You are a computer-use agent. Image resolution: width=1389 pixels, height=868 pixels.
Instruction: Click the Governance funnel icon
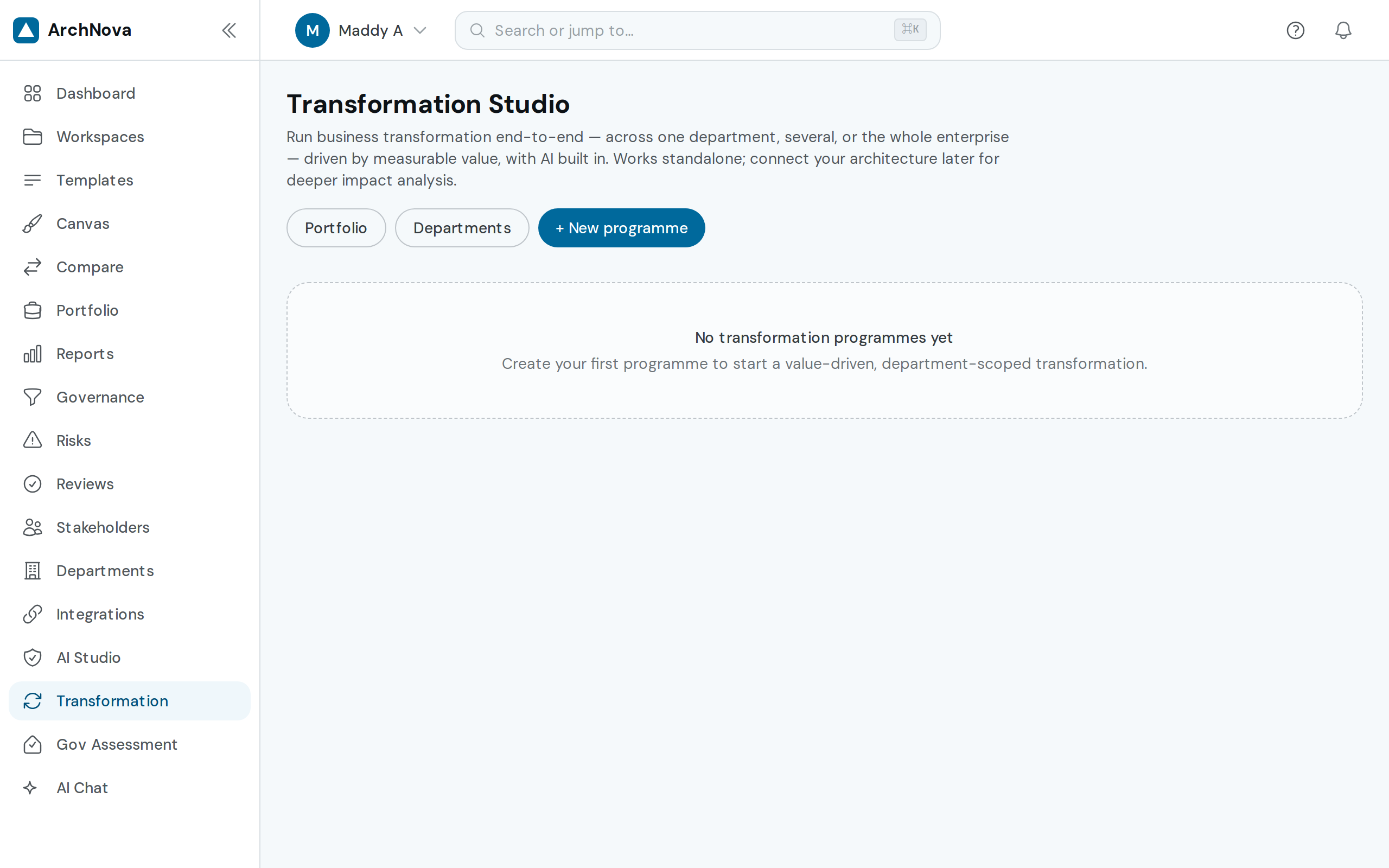coord(33,397)
